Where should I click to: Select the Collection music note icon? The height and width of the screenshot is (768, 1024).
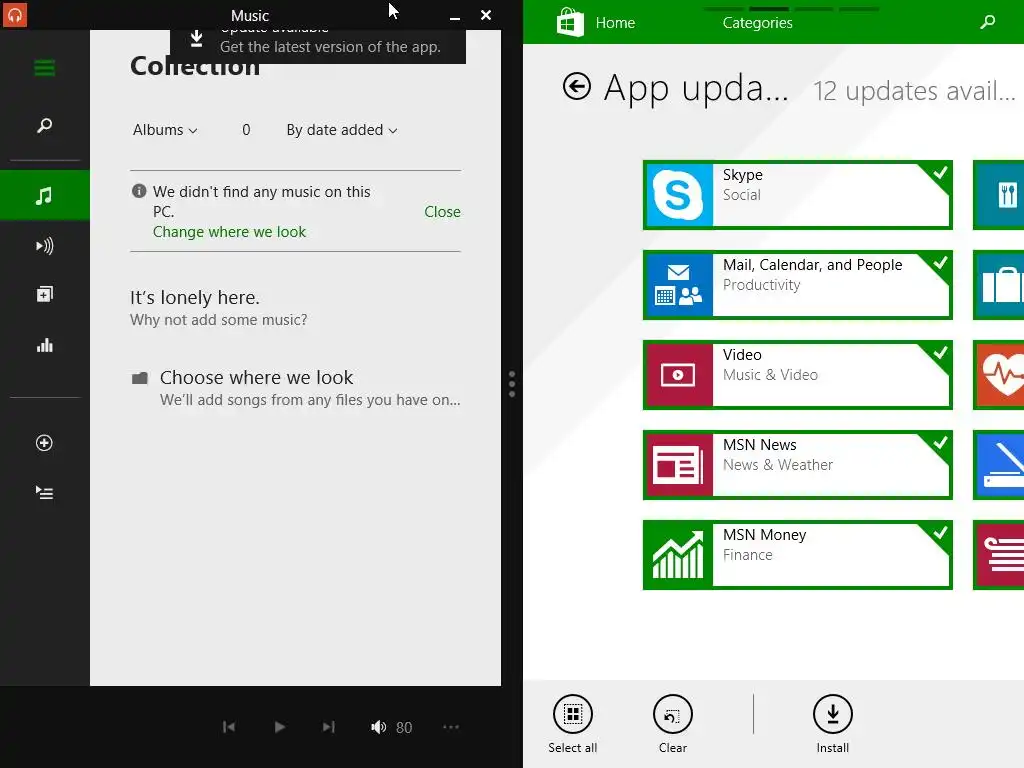coord(44,195)
